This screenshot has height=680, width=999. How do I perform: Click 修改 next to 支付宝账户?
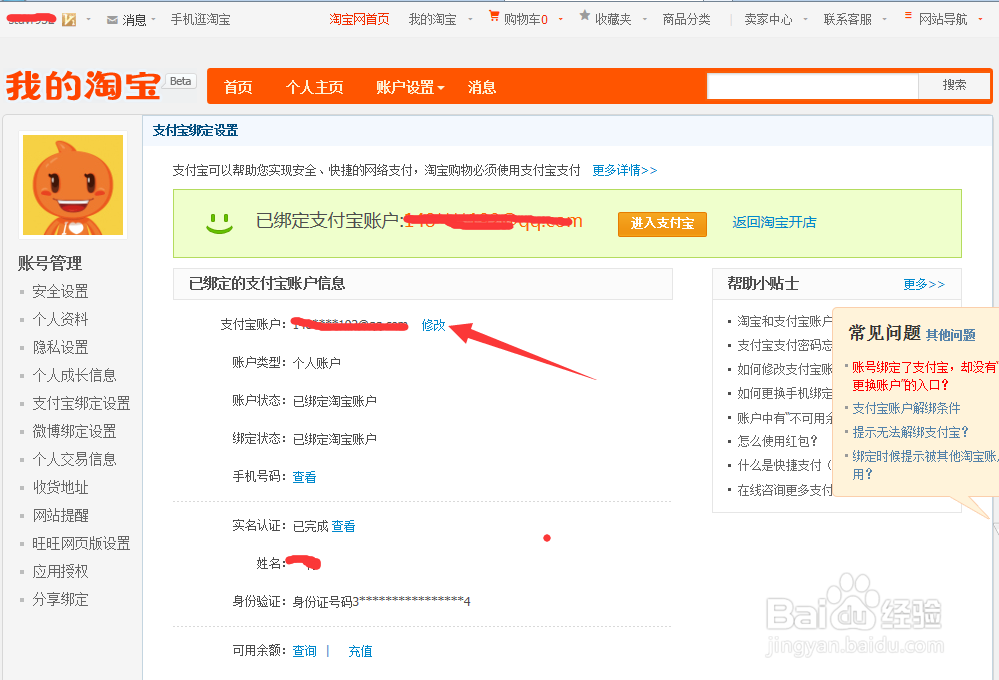[x=433, y=325]
